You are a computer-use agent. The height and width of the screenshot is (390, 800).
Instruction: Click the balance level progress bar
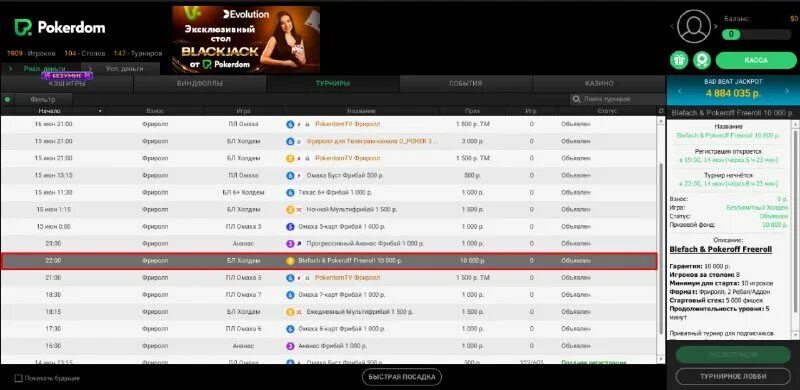click(x=756, y=34)
